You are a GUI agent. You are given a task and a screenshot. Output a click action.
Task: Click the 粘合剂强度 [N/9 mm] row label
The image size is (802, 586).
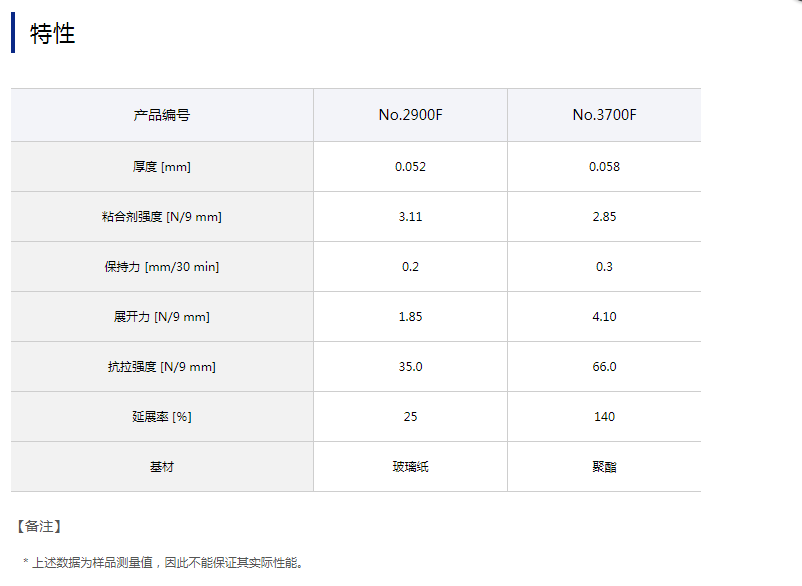162,217
